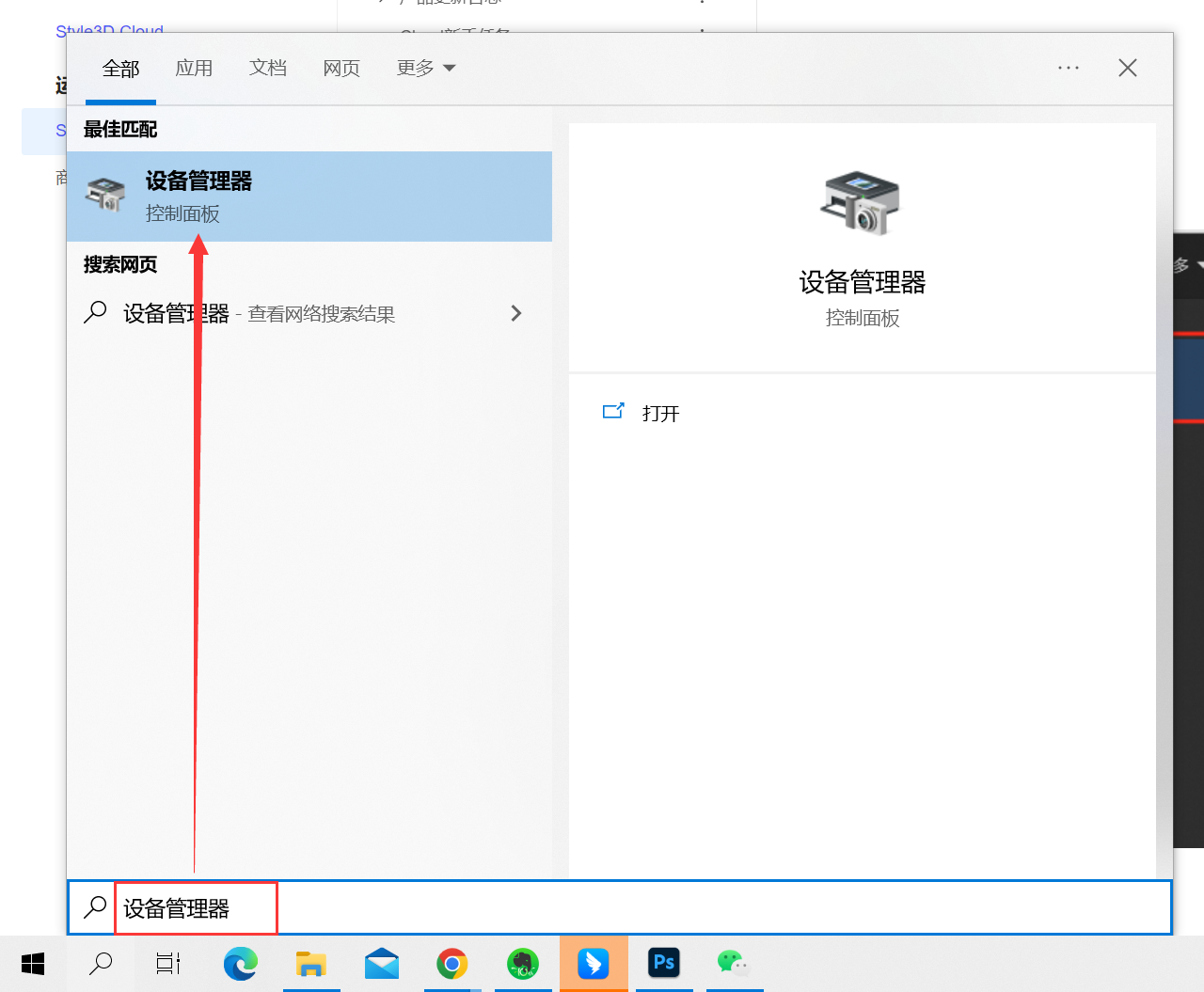Switch to Google Chrome in taskbar

[x=452, y=964]
